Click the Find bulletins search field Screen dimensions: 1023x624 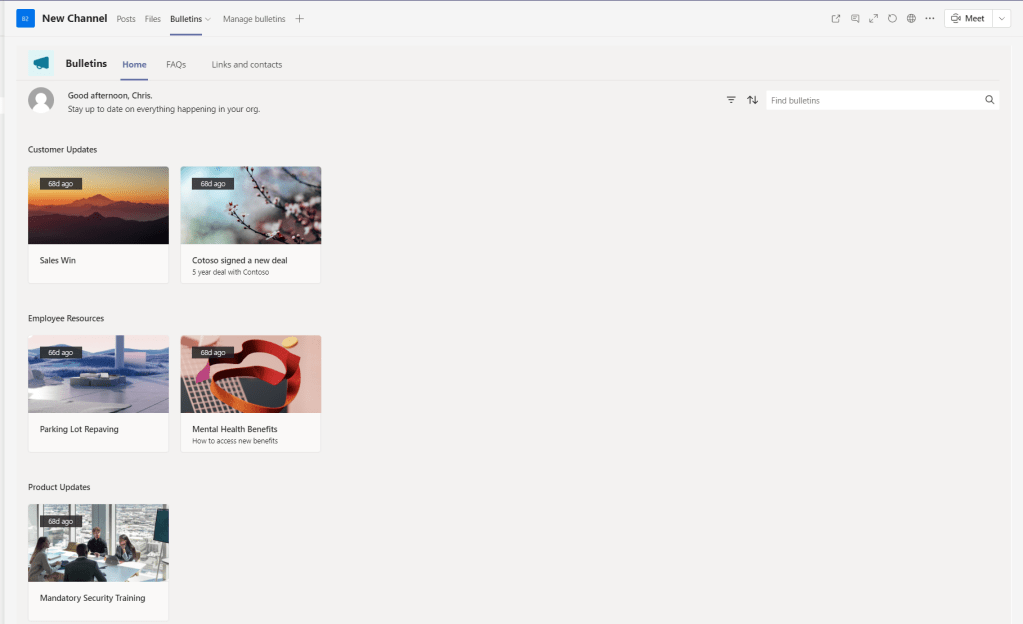click(872, 100)
